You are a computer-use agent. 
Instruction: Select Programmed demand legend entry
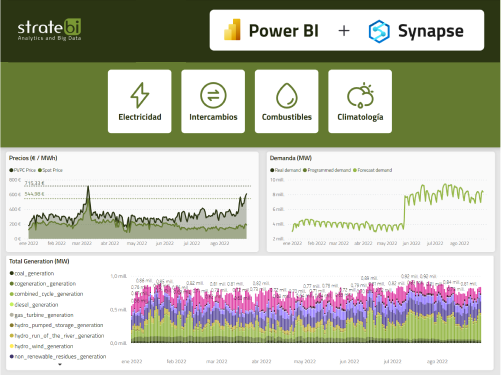(x=327, y=170)
